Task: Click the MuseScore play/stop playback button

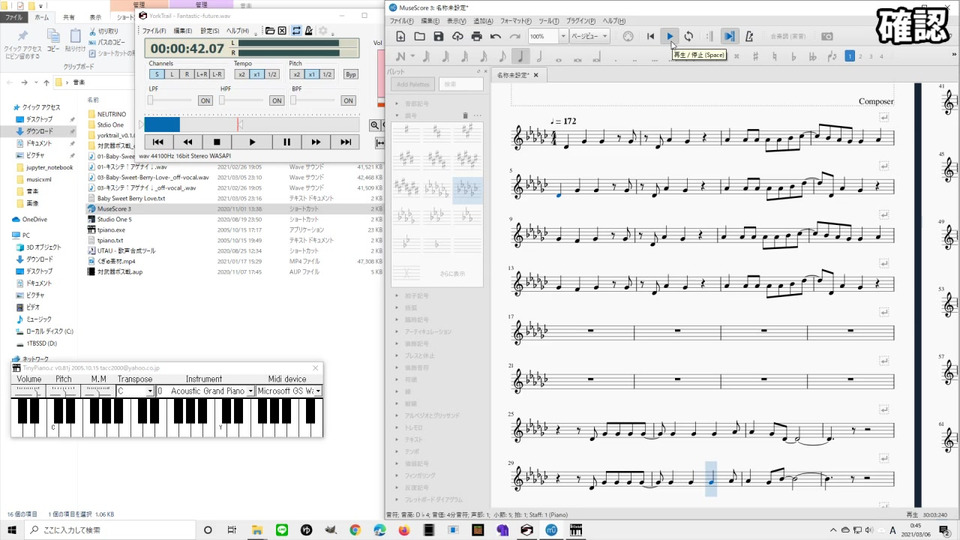Action: pyautogui.click(x=670, y=37)
